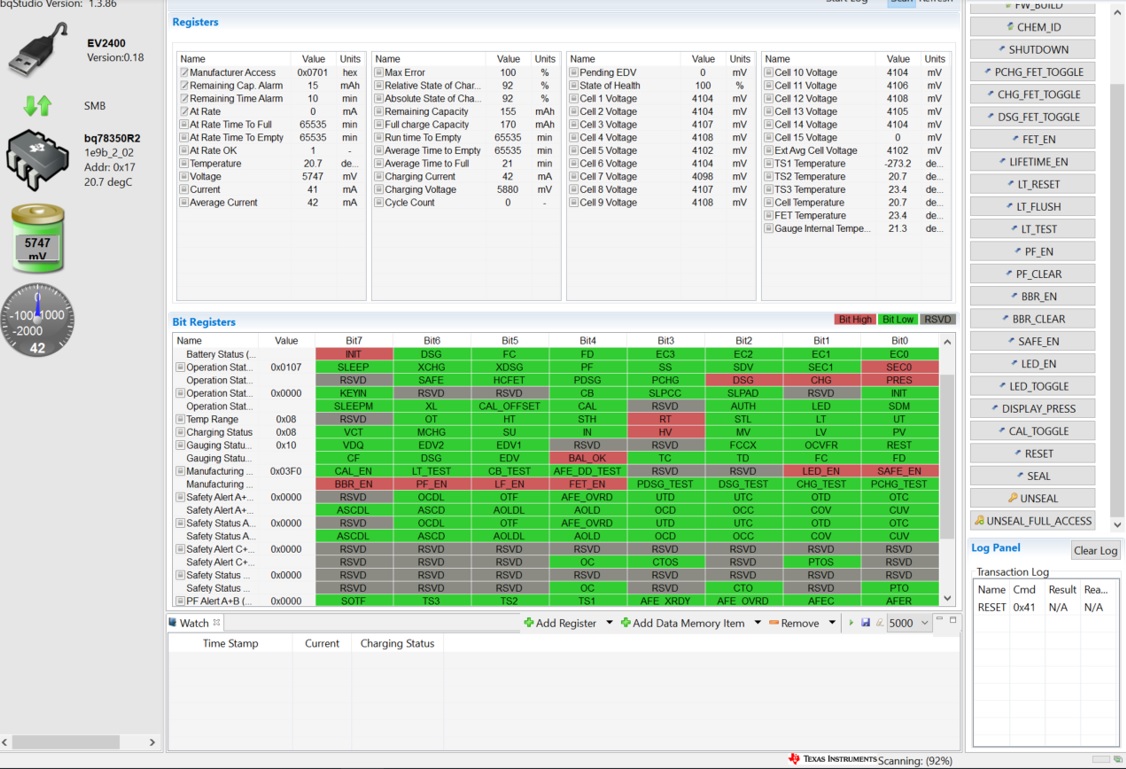Close the Watch tab with the X icon
The height and width of the screenshot is (769, 1126).
point(216,623)
